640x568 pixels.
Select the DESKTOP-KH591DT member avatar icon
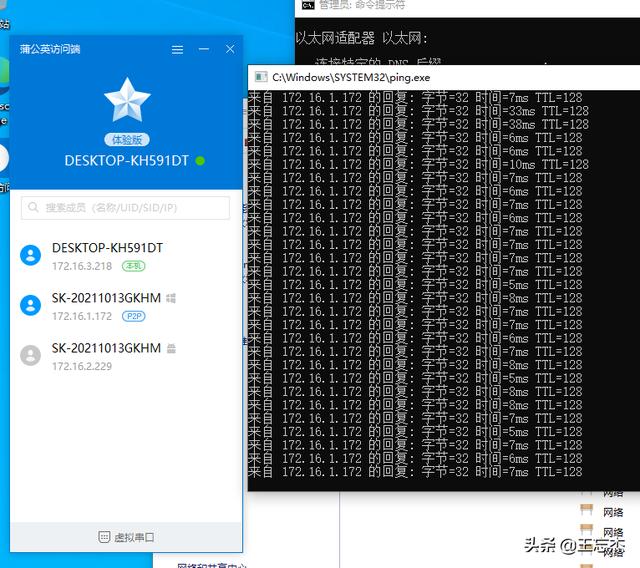31,255
